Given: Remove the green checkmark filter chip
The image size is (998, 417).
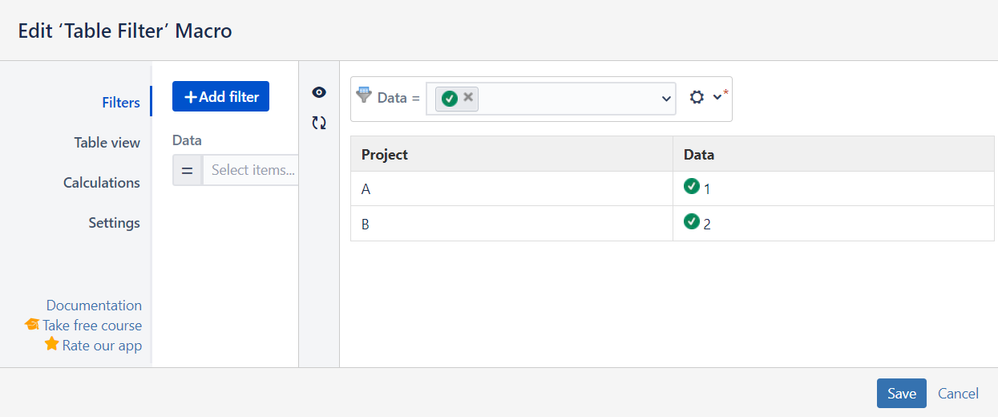Looking at the screenshot, I should point(468,97).
